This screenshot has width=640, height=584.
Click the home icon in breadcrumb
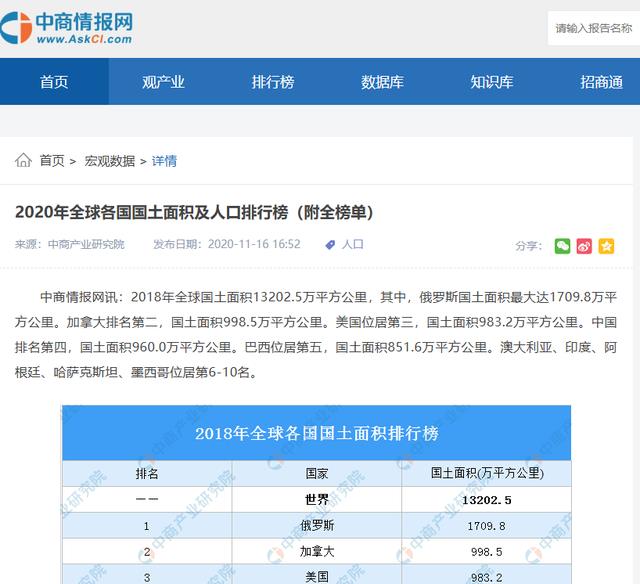pyautogui.click(x=23, y=160)
